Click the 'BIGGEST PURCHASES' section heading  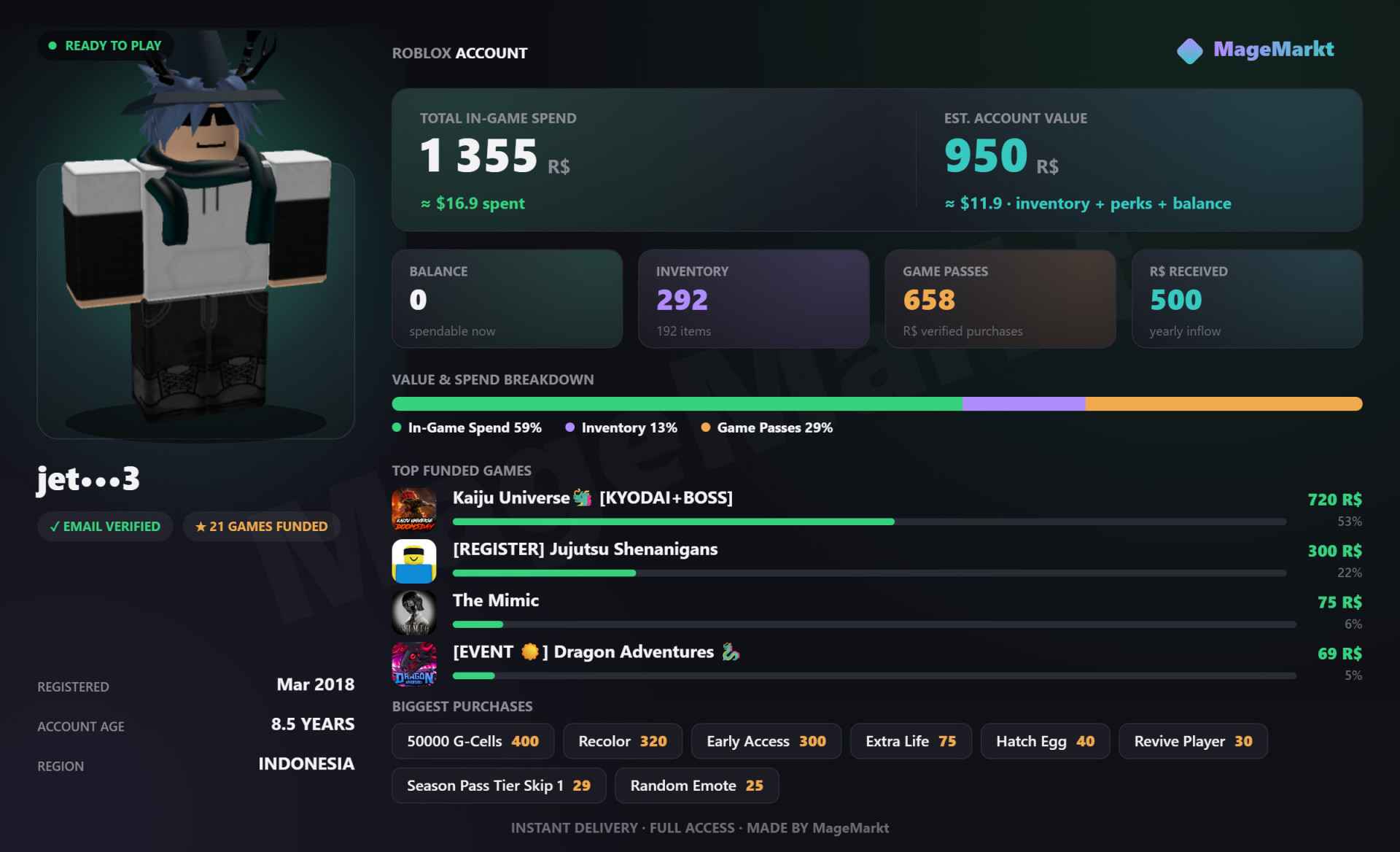(x=462, y=707)
